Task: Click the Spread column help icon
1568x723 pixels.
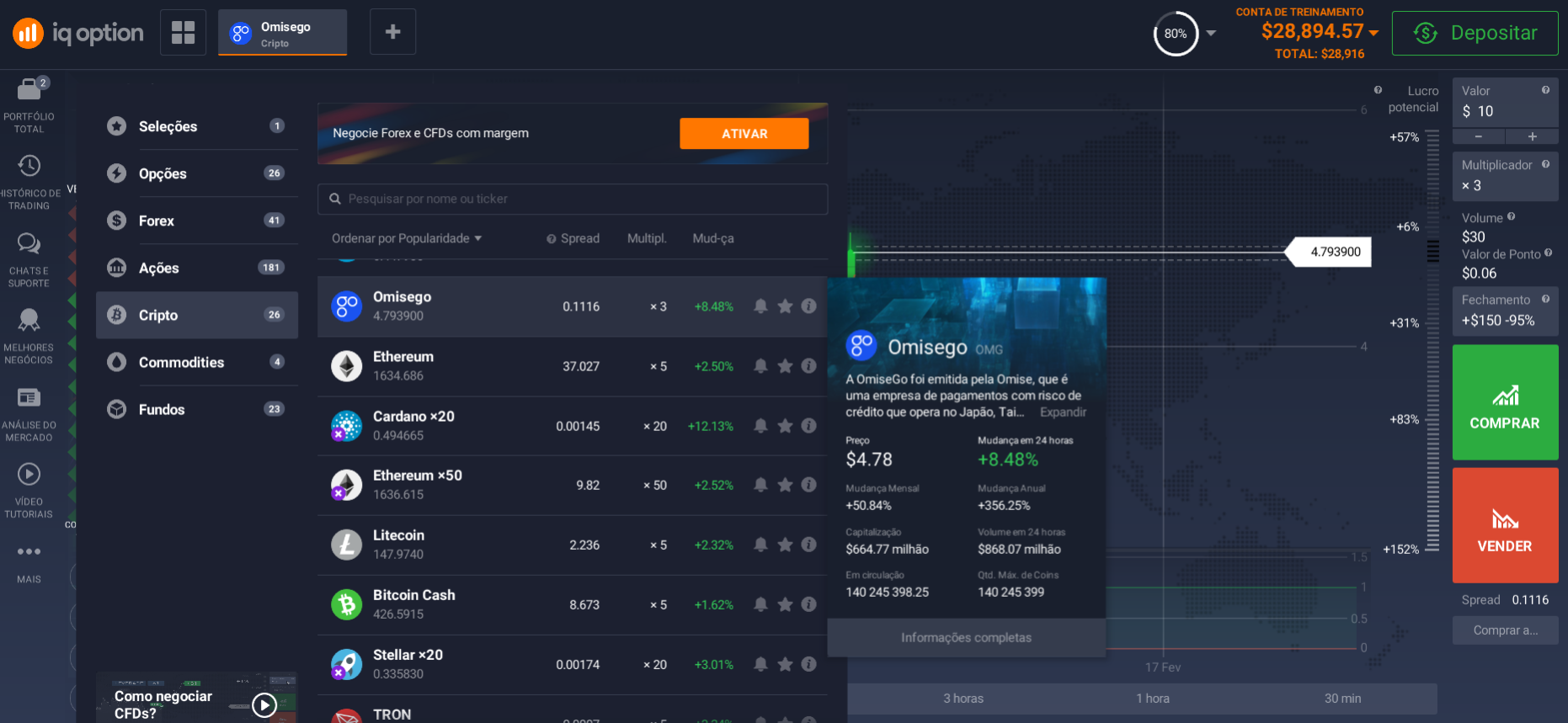Action: pos(552,239)
